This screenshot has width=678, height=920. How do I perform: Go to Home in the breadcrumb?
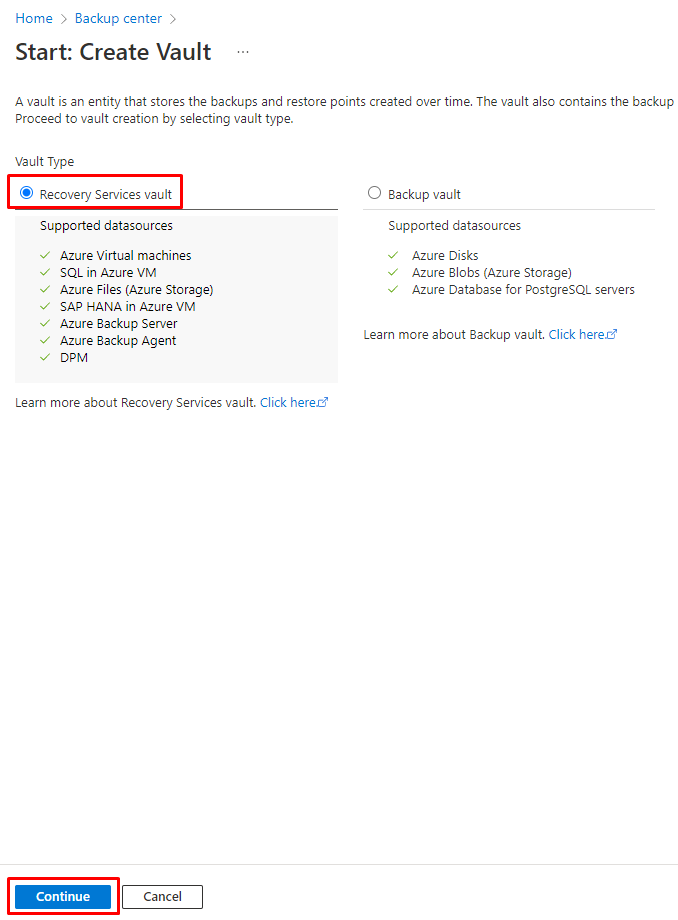coord(33,19)
